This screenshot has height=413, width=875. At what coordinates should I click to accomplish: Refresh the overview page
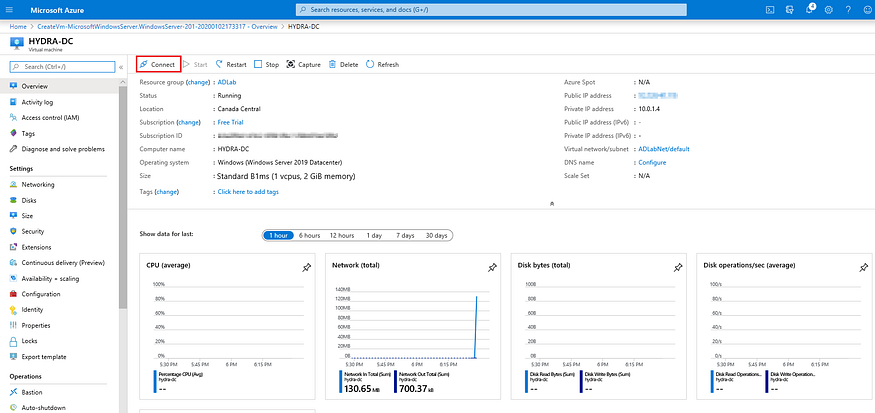point(382,64)
